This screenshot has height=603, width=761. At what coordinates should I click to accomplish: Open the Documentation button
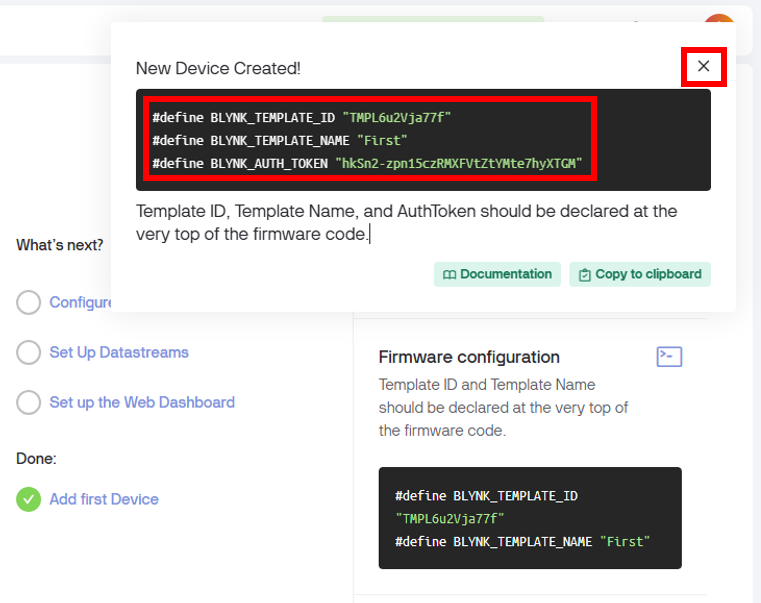497,274
